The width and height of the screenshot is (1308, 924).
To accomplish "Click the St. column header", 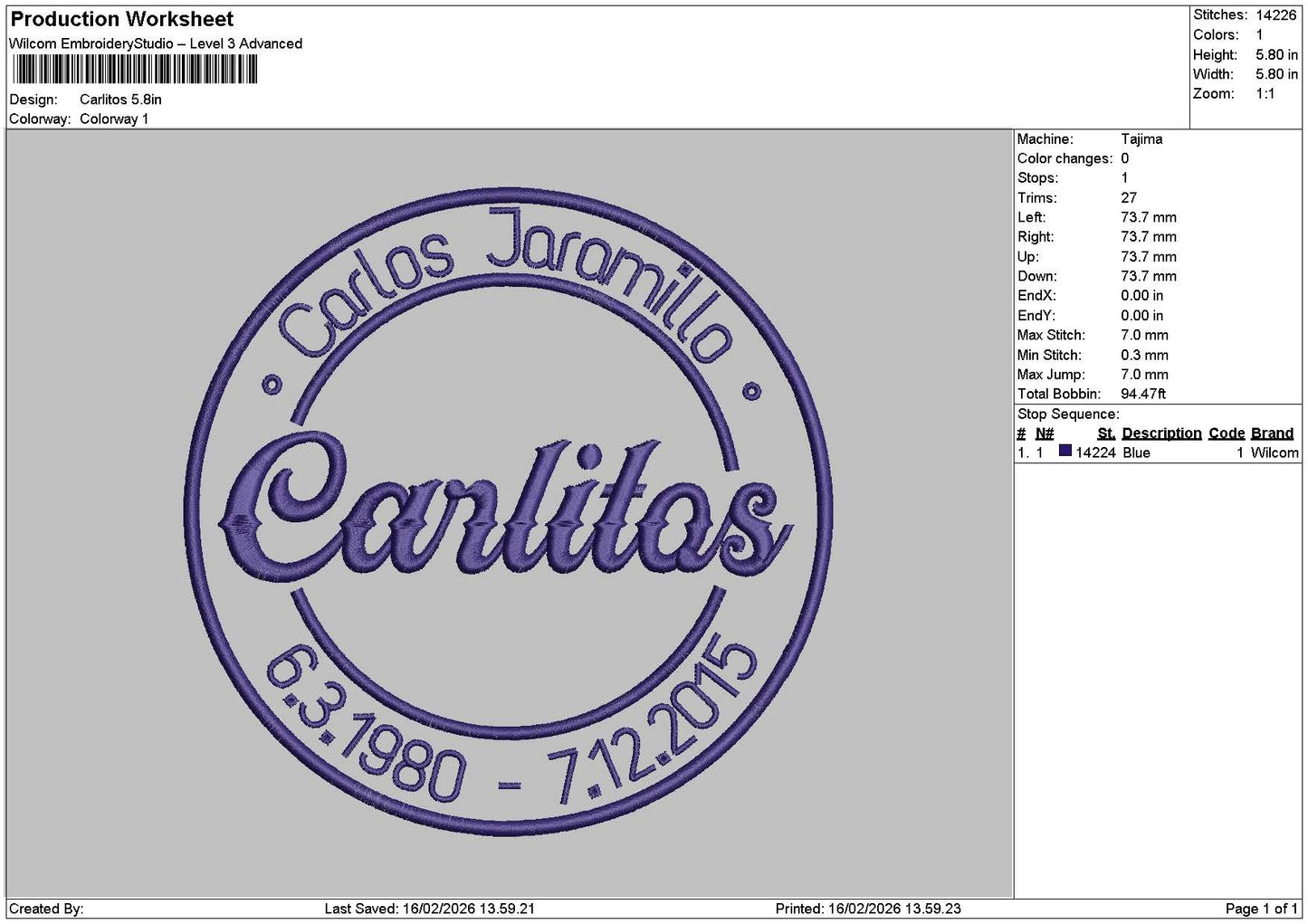I will click(1106, 433).
